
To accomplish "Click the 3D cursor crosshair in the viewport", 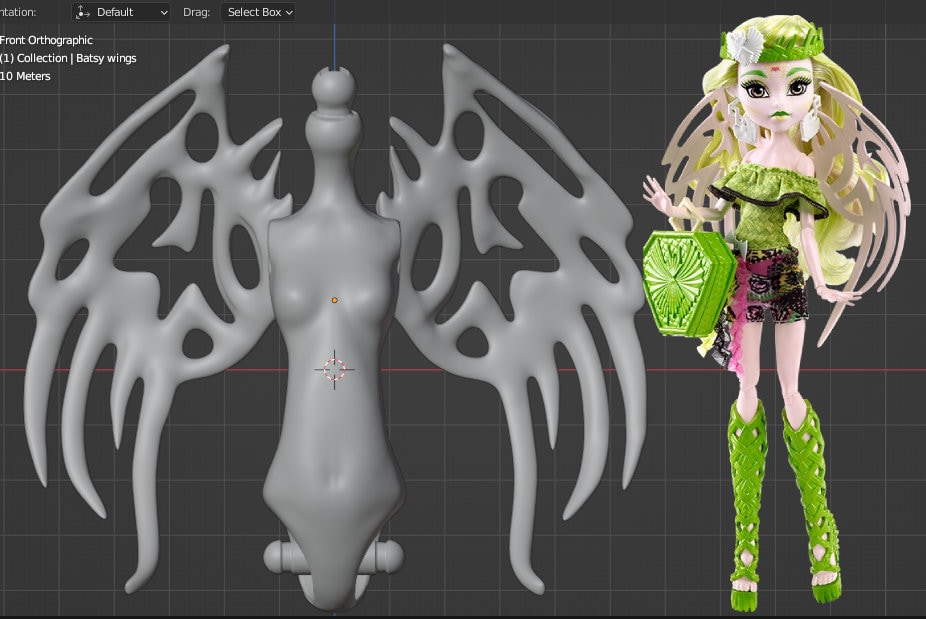I will coord(334,369).
